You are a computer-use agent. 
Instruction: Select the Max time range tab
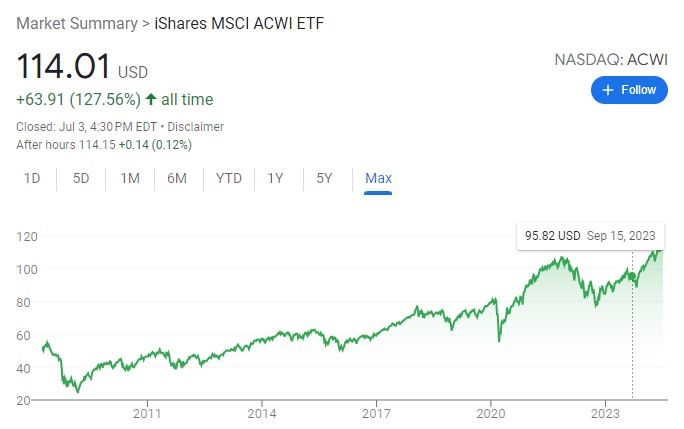click(x=378, y=178)
